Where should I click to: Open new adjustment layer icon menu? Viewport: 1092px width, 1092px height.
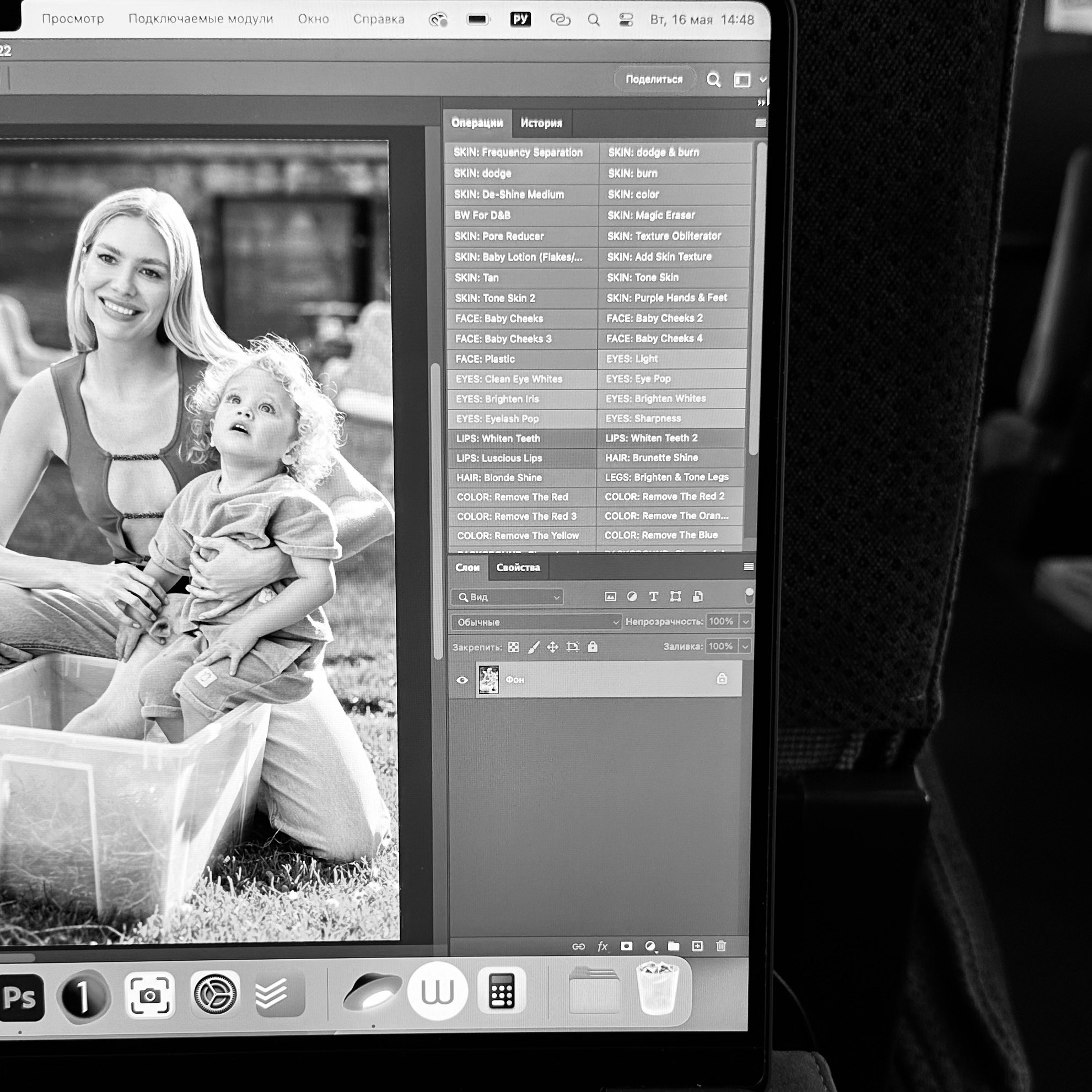pyautogui.click(x=650, y=946)
